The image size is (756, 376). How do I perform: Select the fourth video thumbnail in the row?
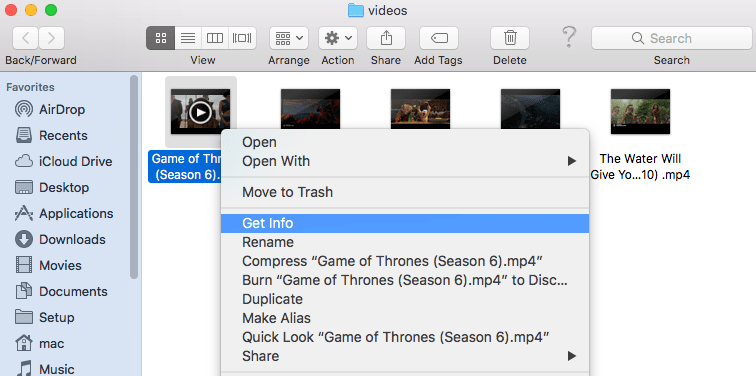click(530, 108)
